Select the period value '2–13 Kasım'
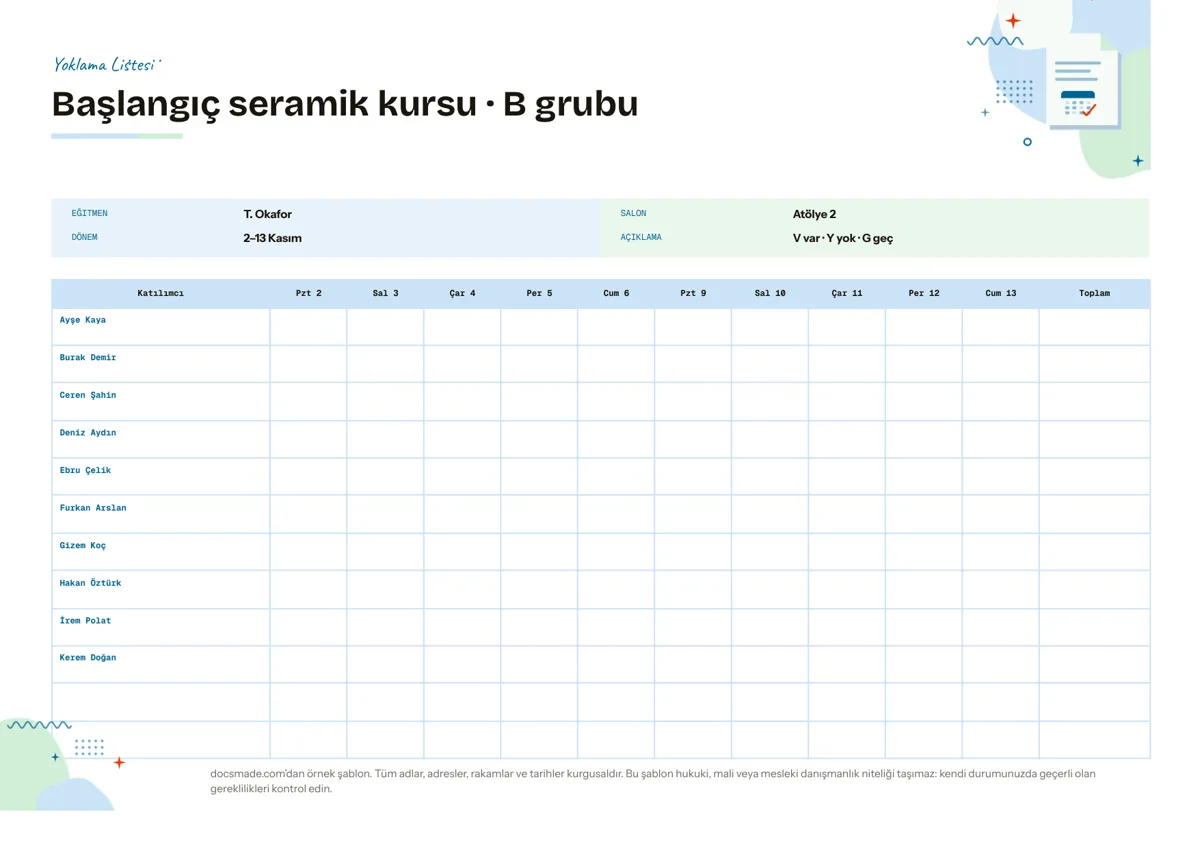This screenshot has width=1200, height=849. [272, 238]
